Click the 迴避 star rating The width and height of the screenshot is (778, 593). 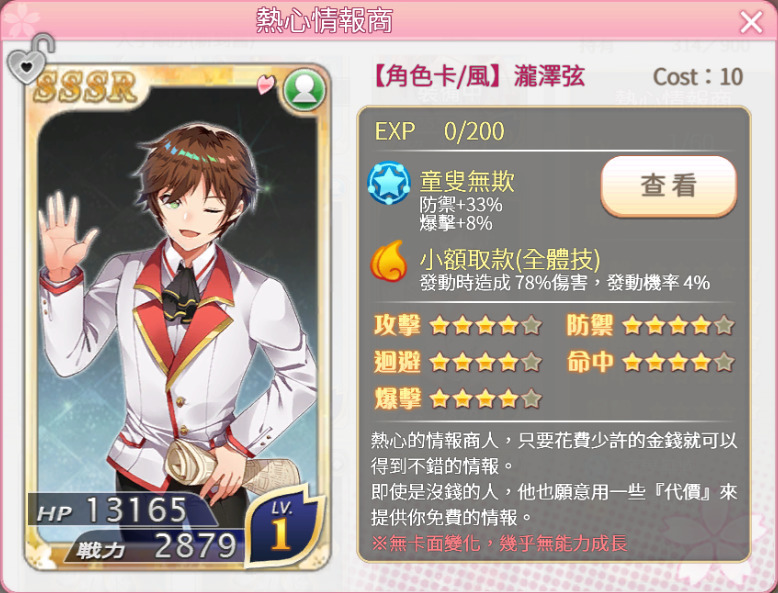click(485, 362)
